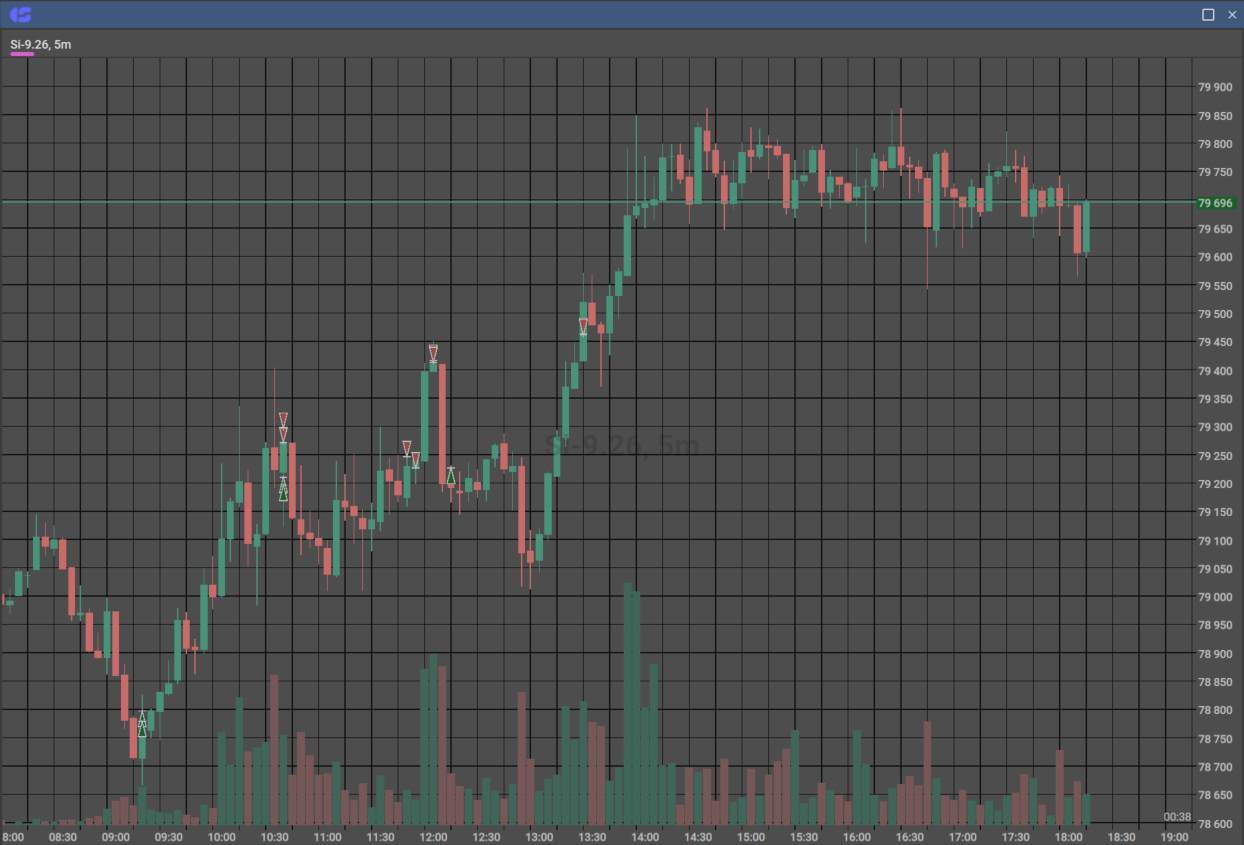Click the 13:30 time axis label
1244x845 pixels.
[592, 837]
